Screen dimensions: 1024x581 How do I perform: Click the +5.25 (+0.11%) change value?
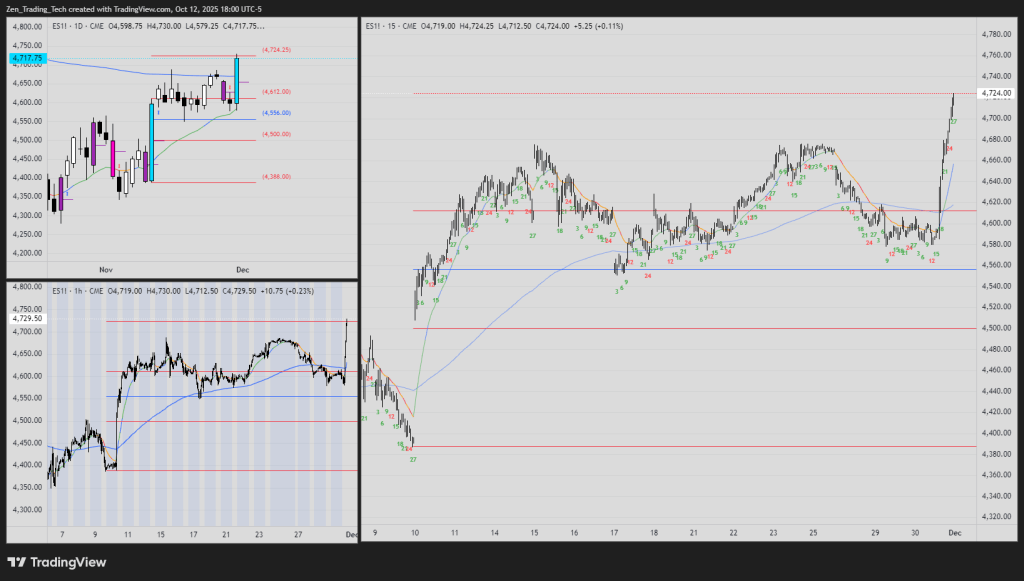click(x=606, y=26)
